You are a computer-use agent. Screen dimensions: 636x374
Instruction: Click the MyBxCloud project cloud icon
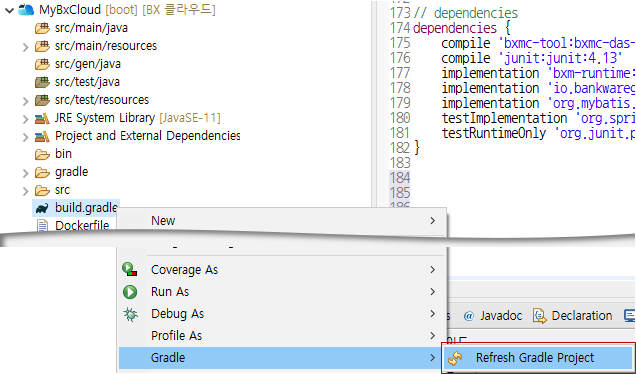tap(26, 10)
